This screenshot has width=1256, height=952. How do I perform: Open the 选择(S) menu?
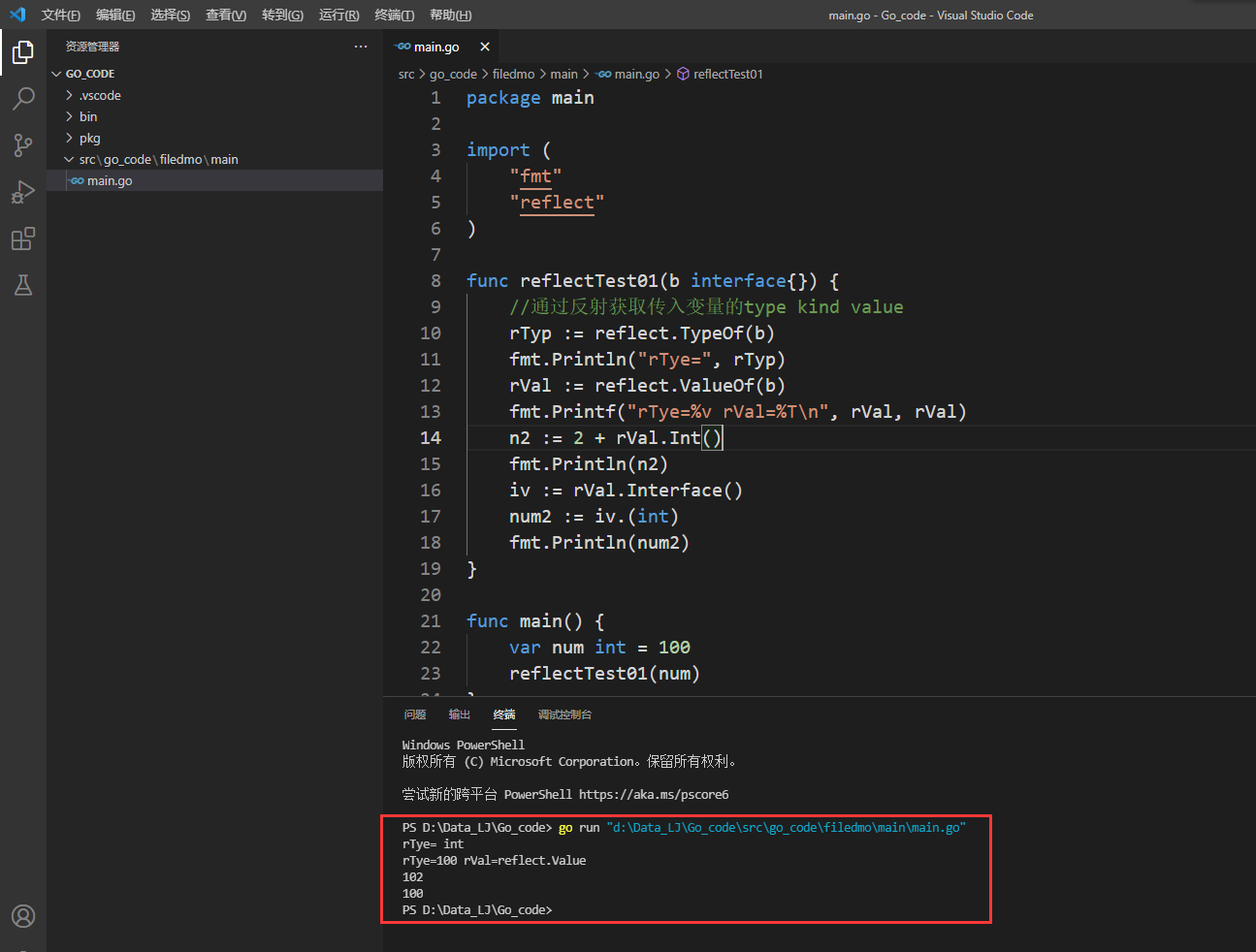(171, 15)
